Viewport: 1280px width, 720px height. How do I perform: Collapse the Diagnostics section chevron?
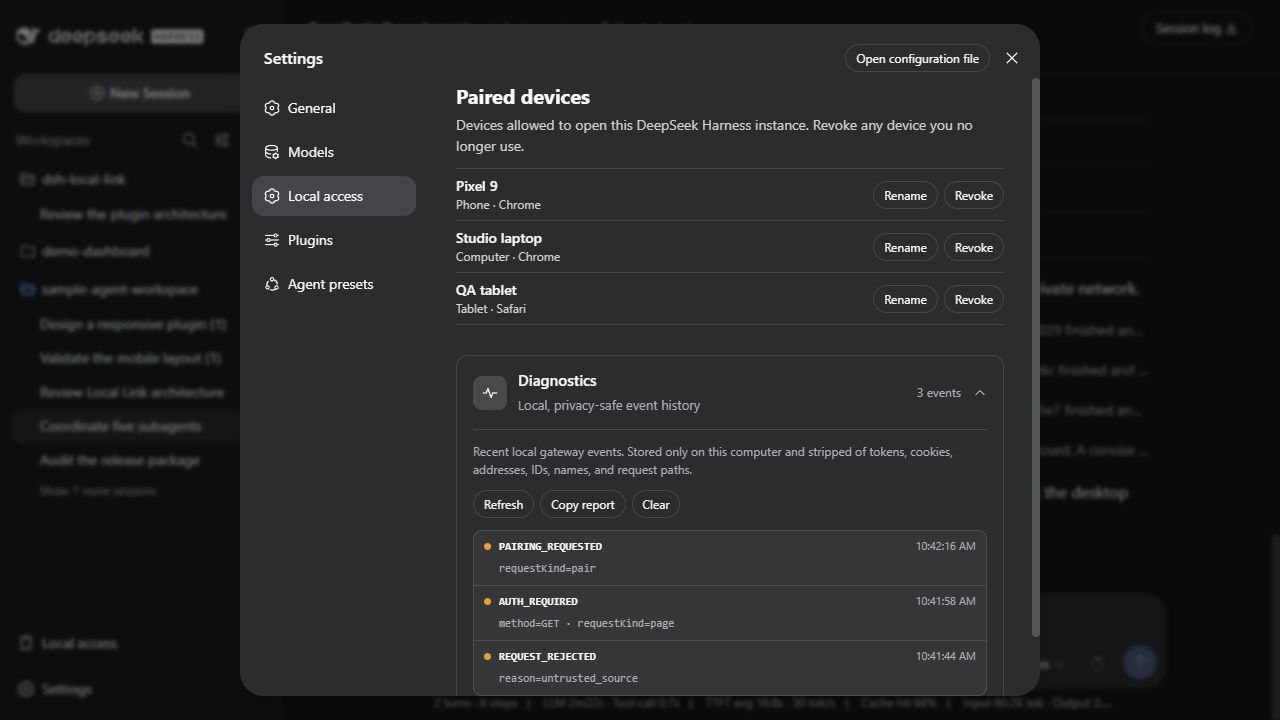980,393
